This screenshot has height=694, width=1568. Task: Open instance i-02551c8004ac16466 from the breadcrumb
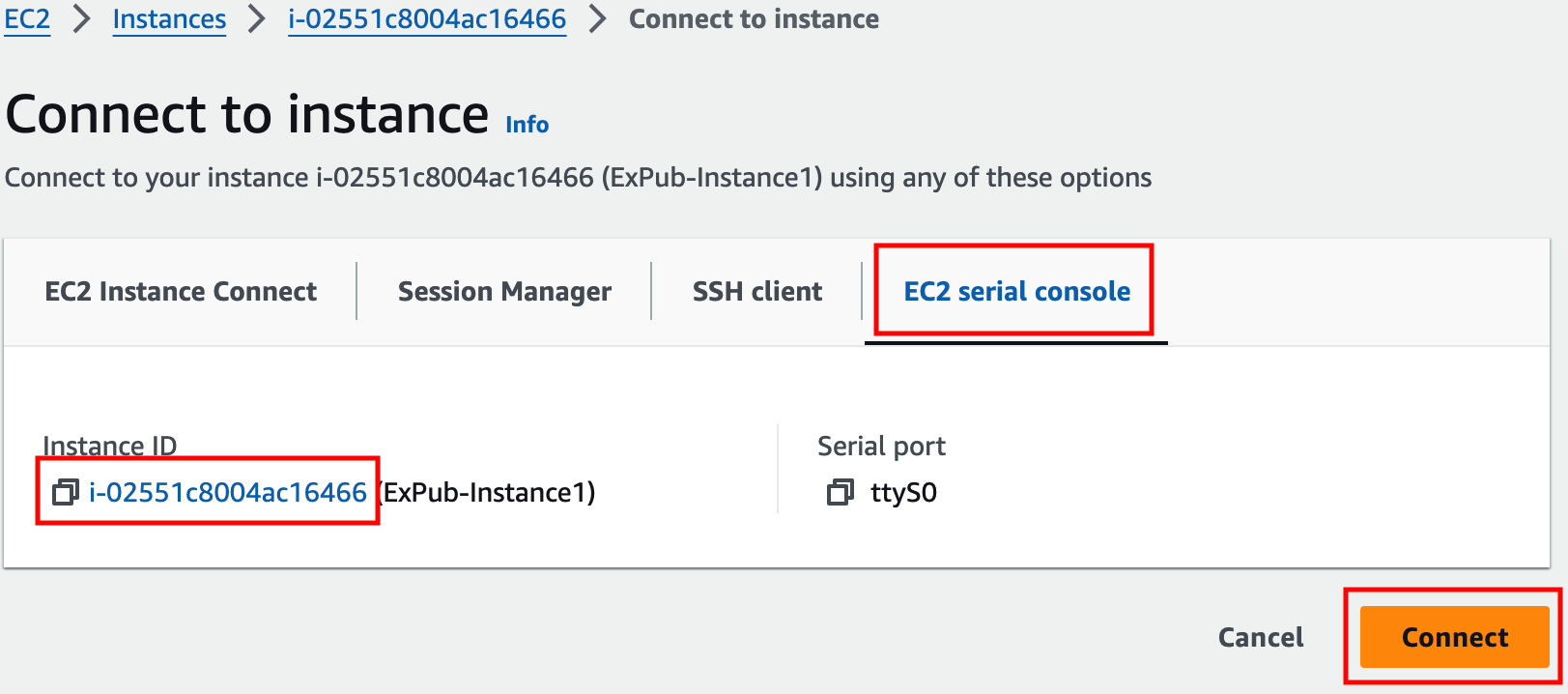click(427, 18)
